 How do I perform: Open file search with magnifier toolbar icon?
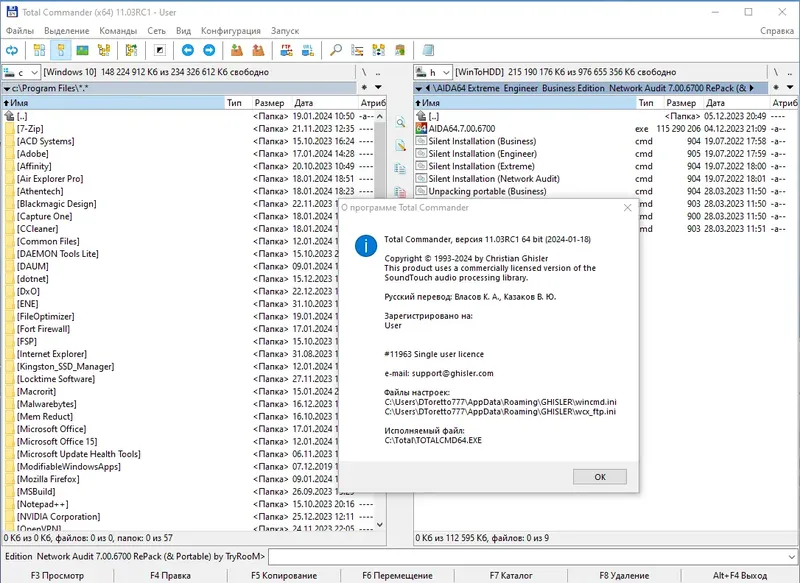[335, 50]
